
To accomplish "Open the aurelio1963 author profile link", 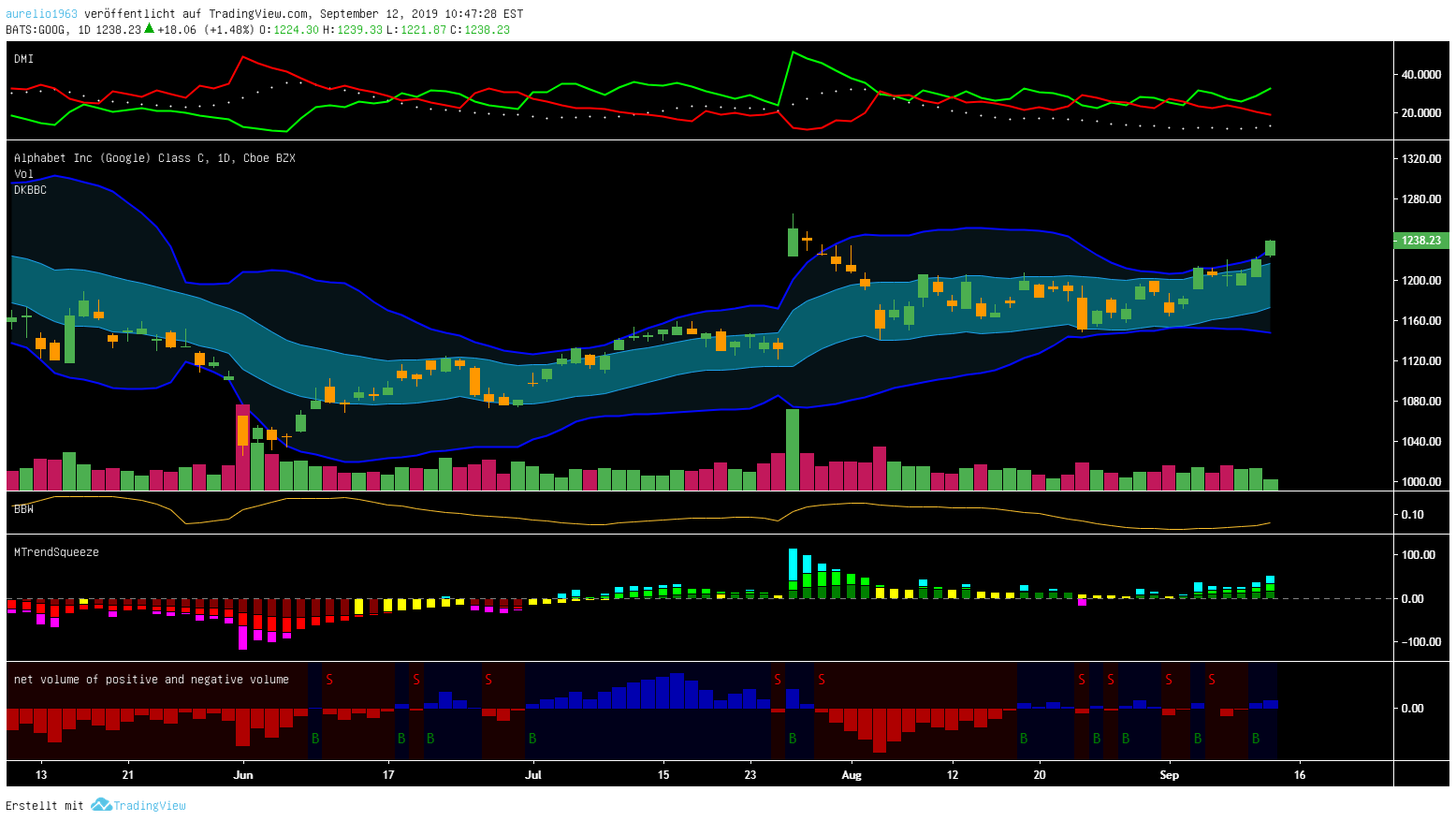I will pos(41,14).
